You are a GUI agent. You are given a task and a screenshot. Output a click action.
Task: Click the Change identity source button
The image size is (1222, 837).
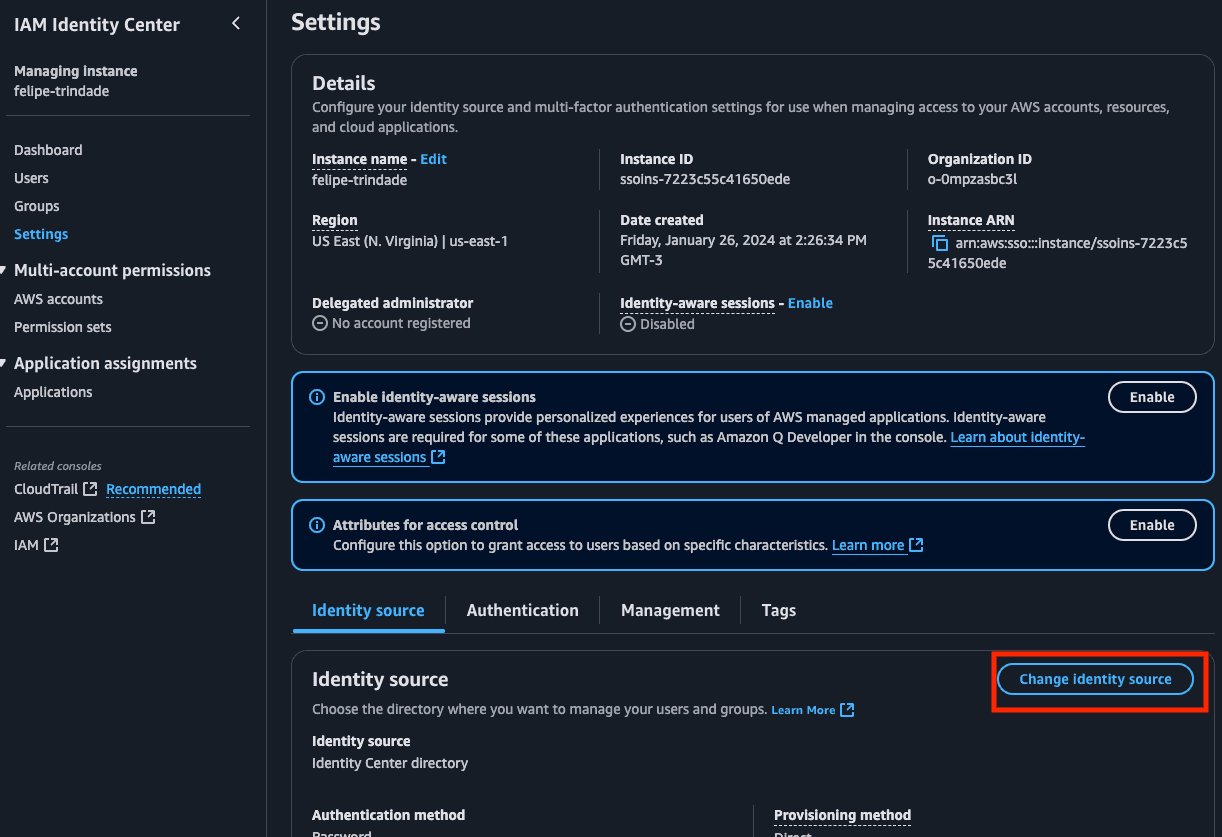click(1095, 679)
